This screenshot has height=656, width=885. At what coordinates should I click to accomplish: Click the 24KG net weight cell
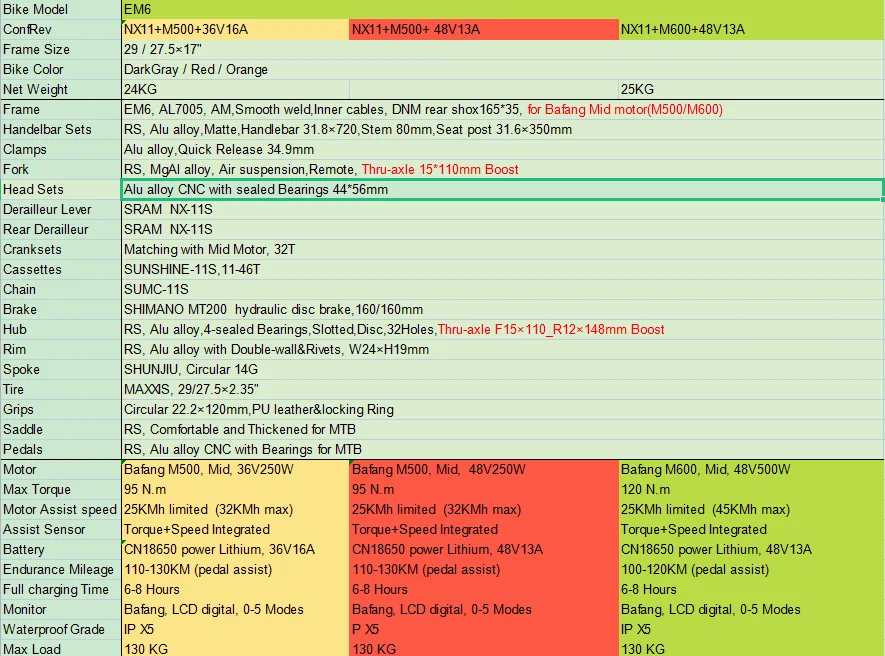pos(235,89)
